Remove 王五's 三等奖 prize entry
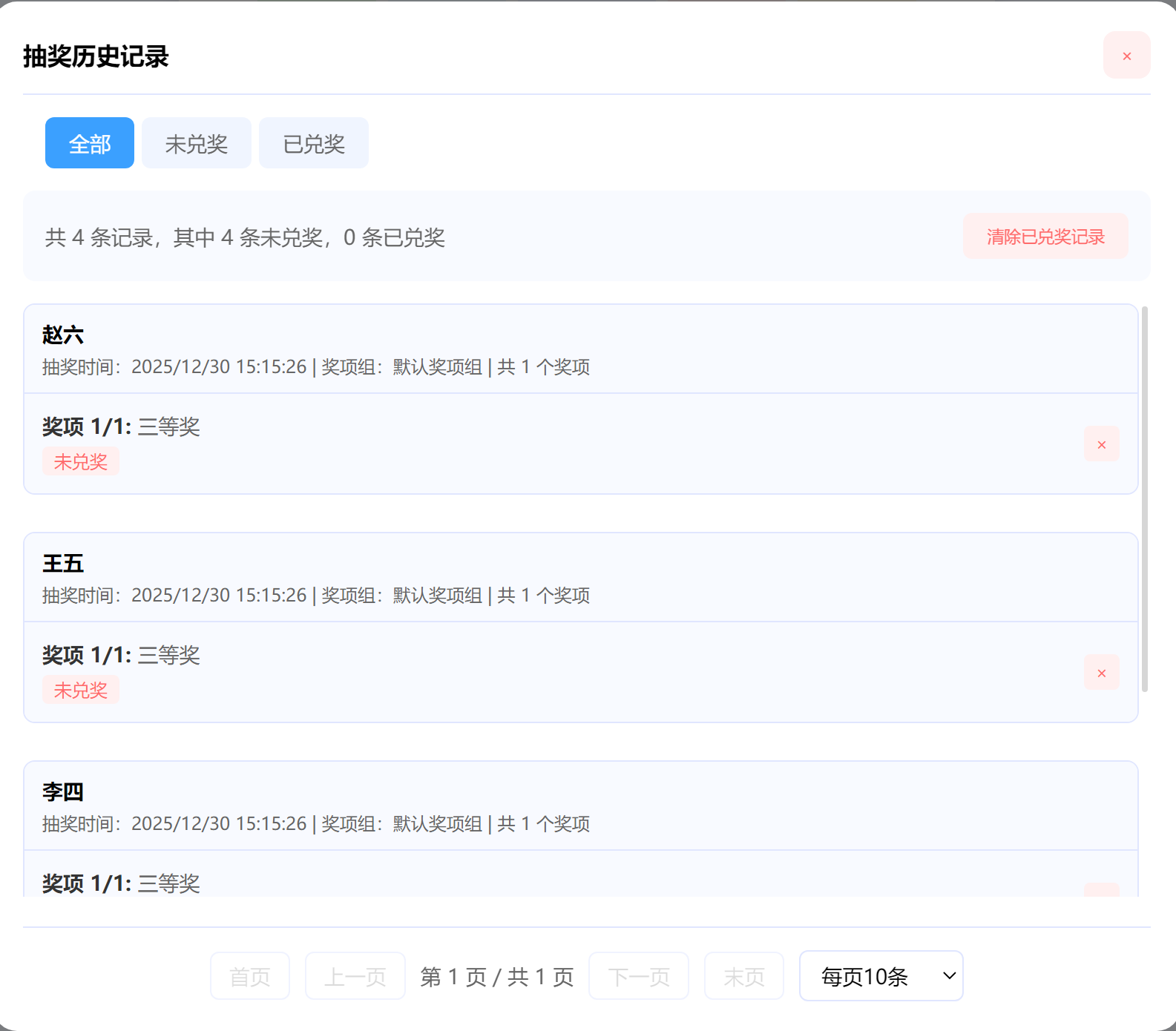This screenshot has width=1176, height=1031. (x=1101, y=673)
